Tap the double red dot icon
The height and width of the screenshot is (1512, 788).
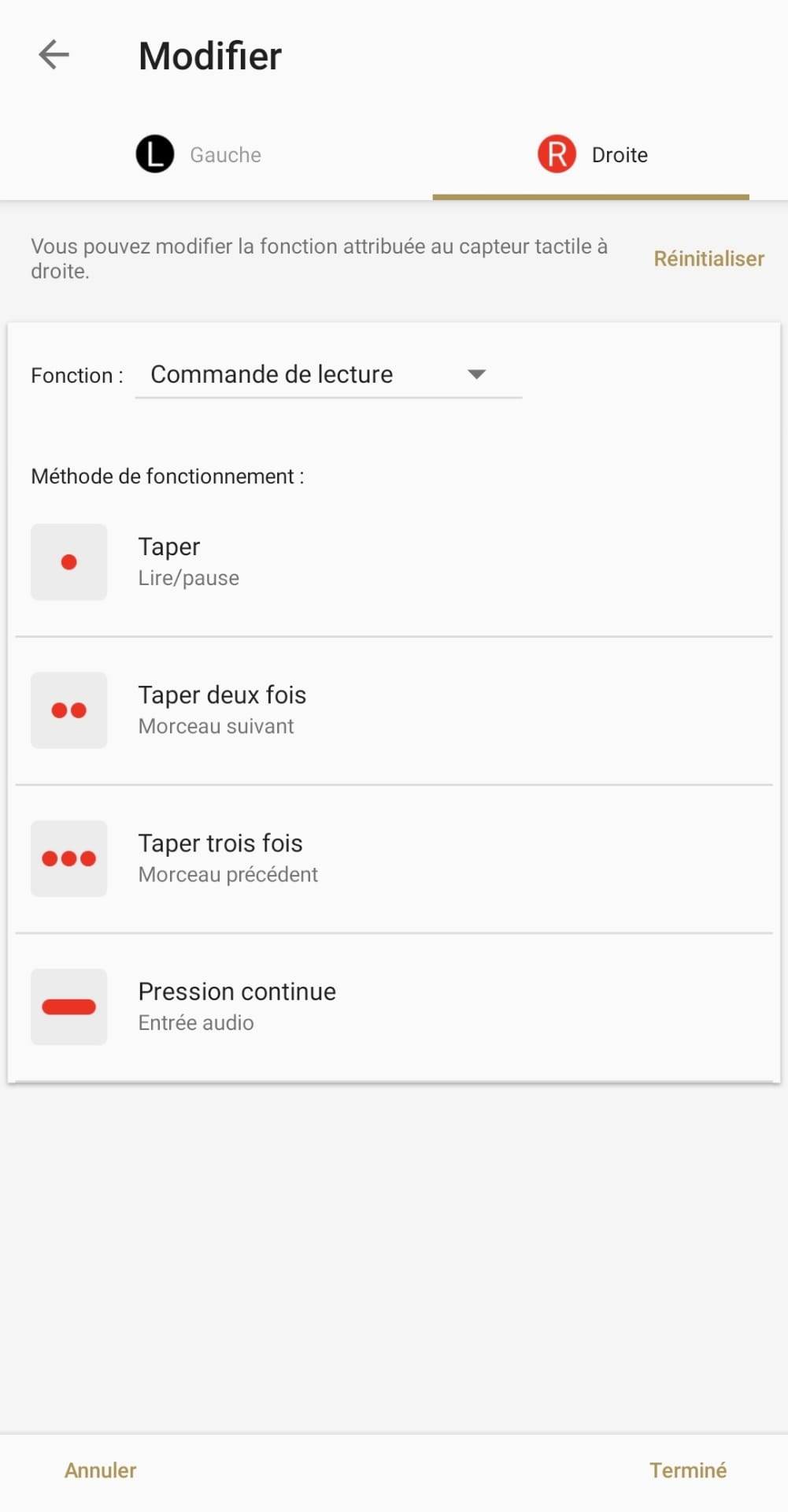(69, 710)
